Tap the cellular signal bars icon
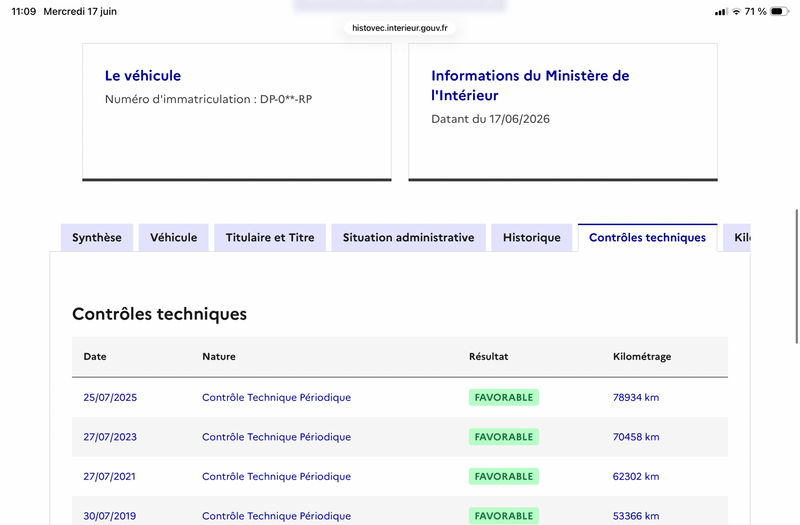This screenshot has width=800, height=525. pos(721,11)
